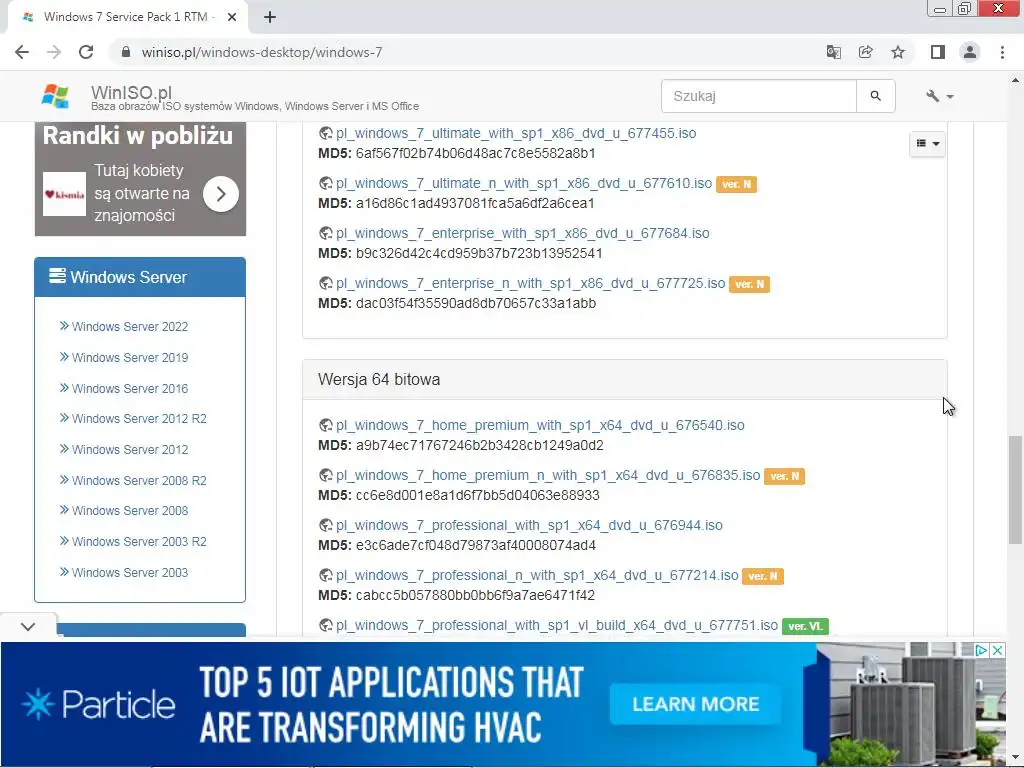Viewport: 1024px width, 768px height.
Task: Open Windows Server 2012 R2 link
Action: click(138, 419)
